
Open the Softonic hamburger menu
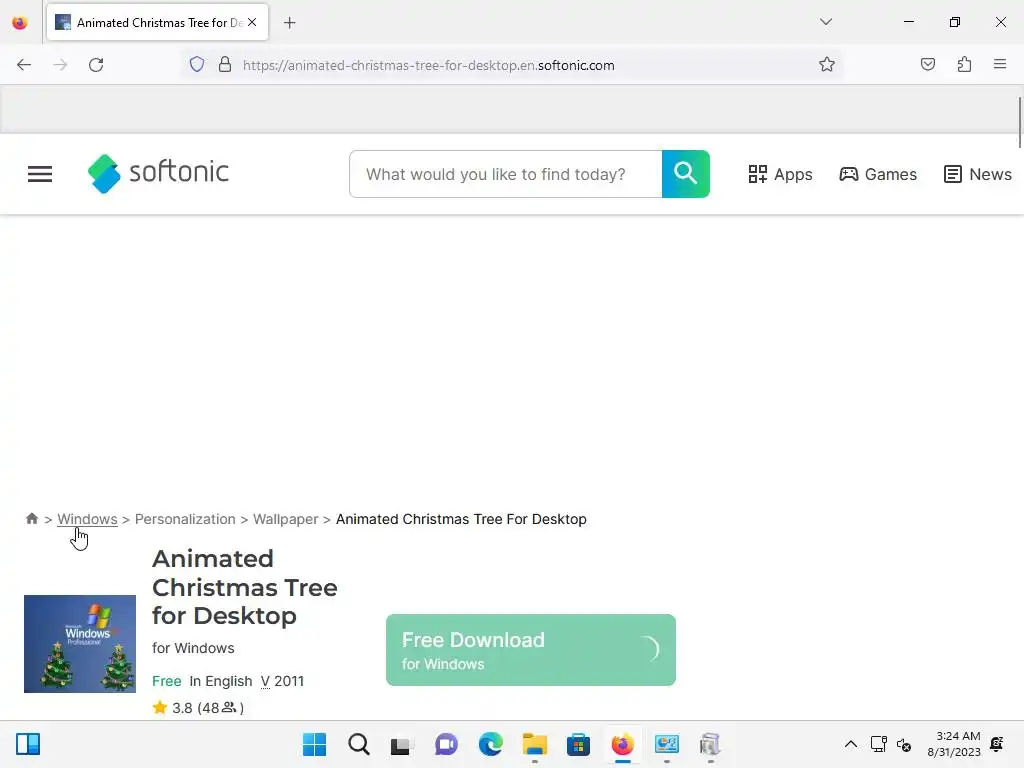click(x=40, y=174)
